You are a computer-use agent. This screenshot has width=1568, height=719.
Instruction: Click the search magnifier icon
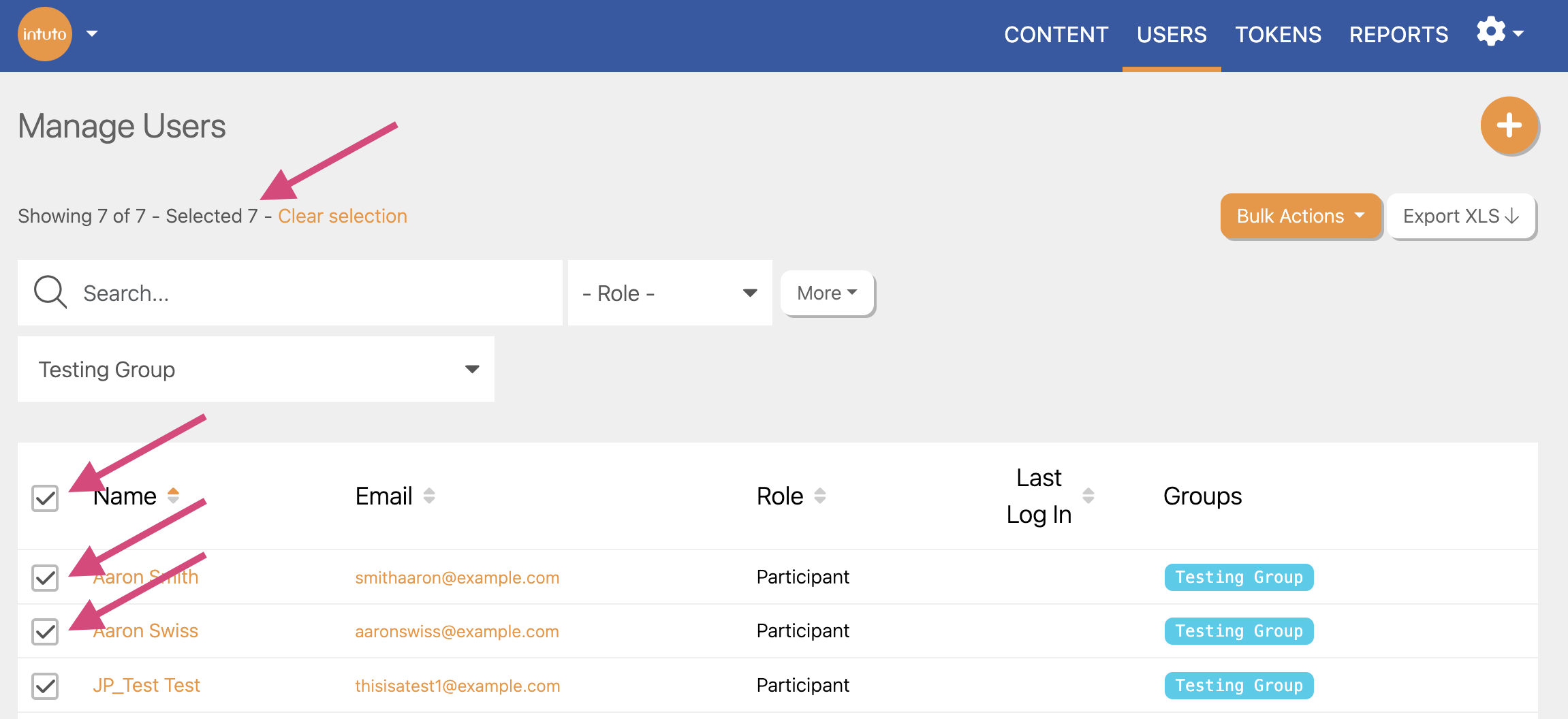coord(50,293)
